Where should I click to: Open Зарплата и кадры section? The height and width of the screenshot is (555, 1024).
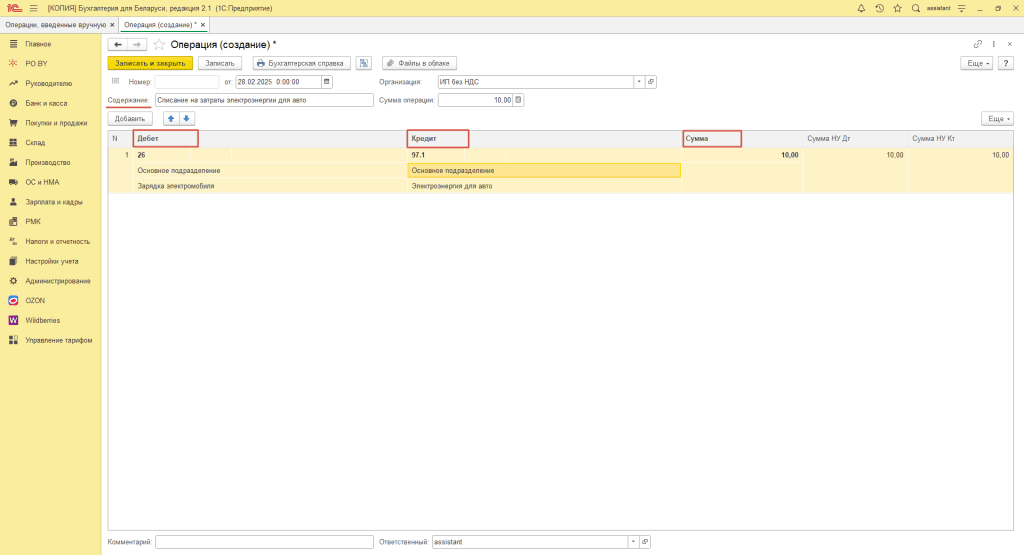(x=53, y=201)
